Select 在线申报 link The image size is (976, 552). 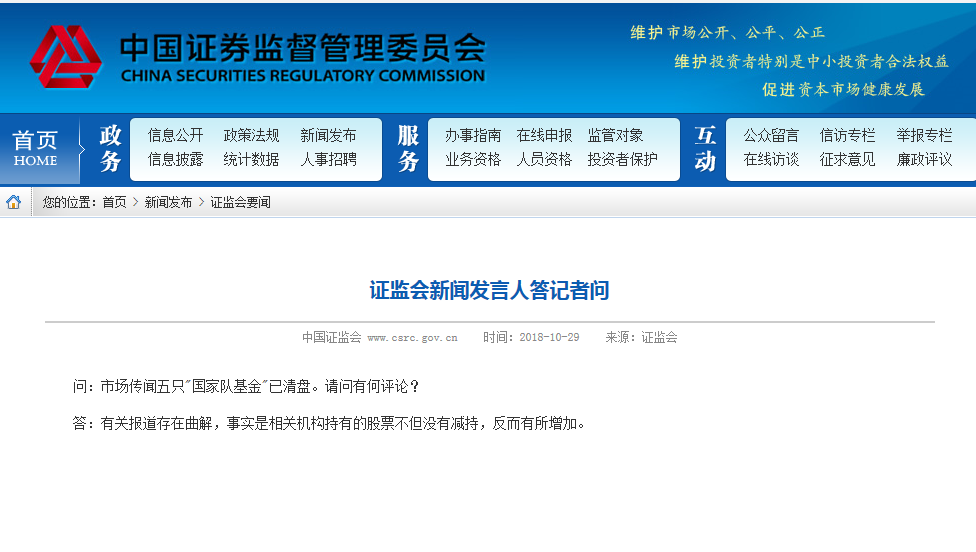pos(544,135)
